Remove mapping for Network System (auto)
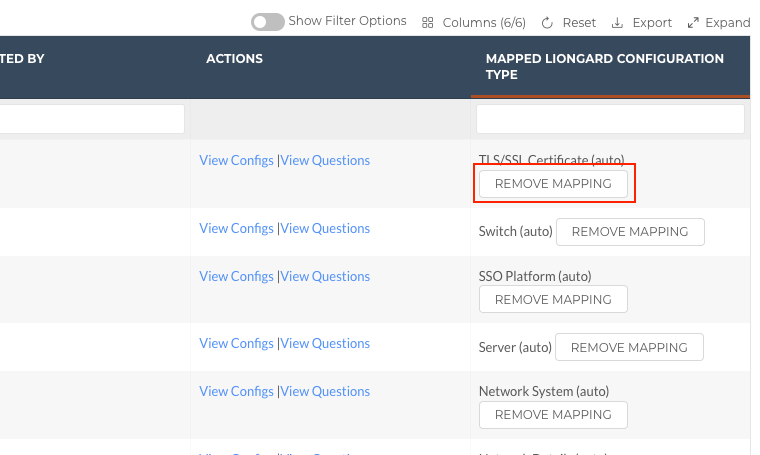Image resolution: width=760 pixels, height=455 pixels. point(553,415)
